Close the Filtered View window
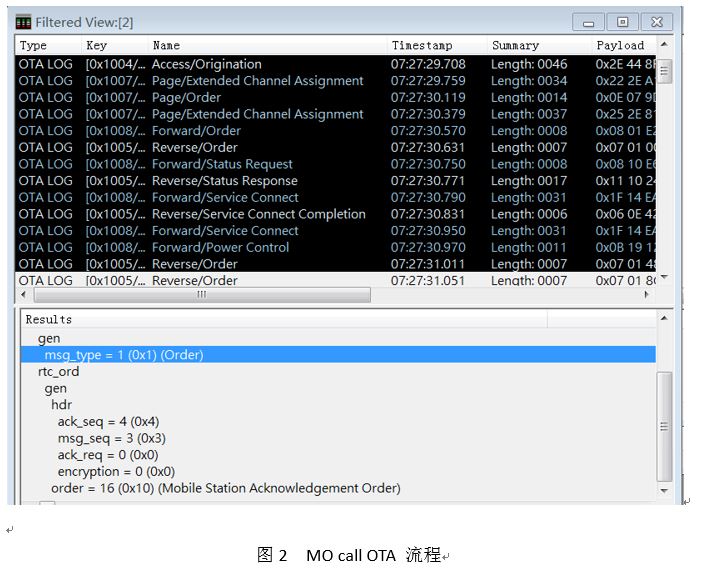Viewport: 701px width, 574px height. pyautogui.click(x=657, y=22)
